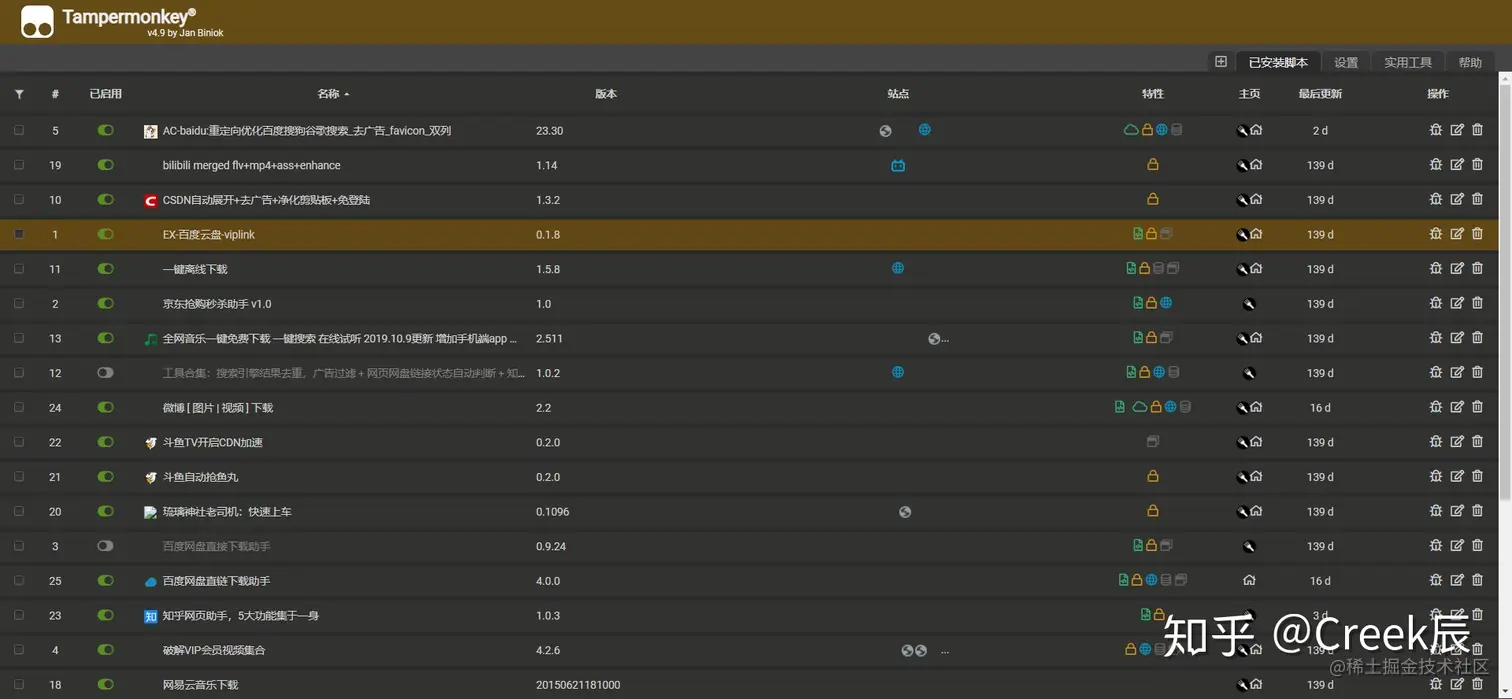The image size is (1512, 699).
Task: Sort by the 版本 column header
Action: pos(606,94)
